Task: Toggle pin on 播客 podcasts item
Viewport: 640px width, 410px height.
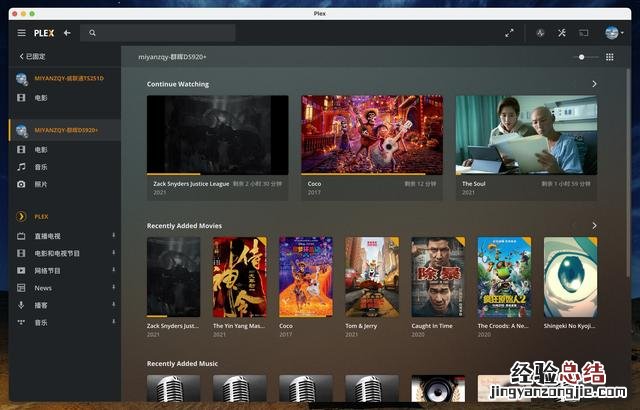Action: (x=113, y=305)
